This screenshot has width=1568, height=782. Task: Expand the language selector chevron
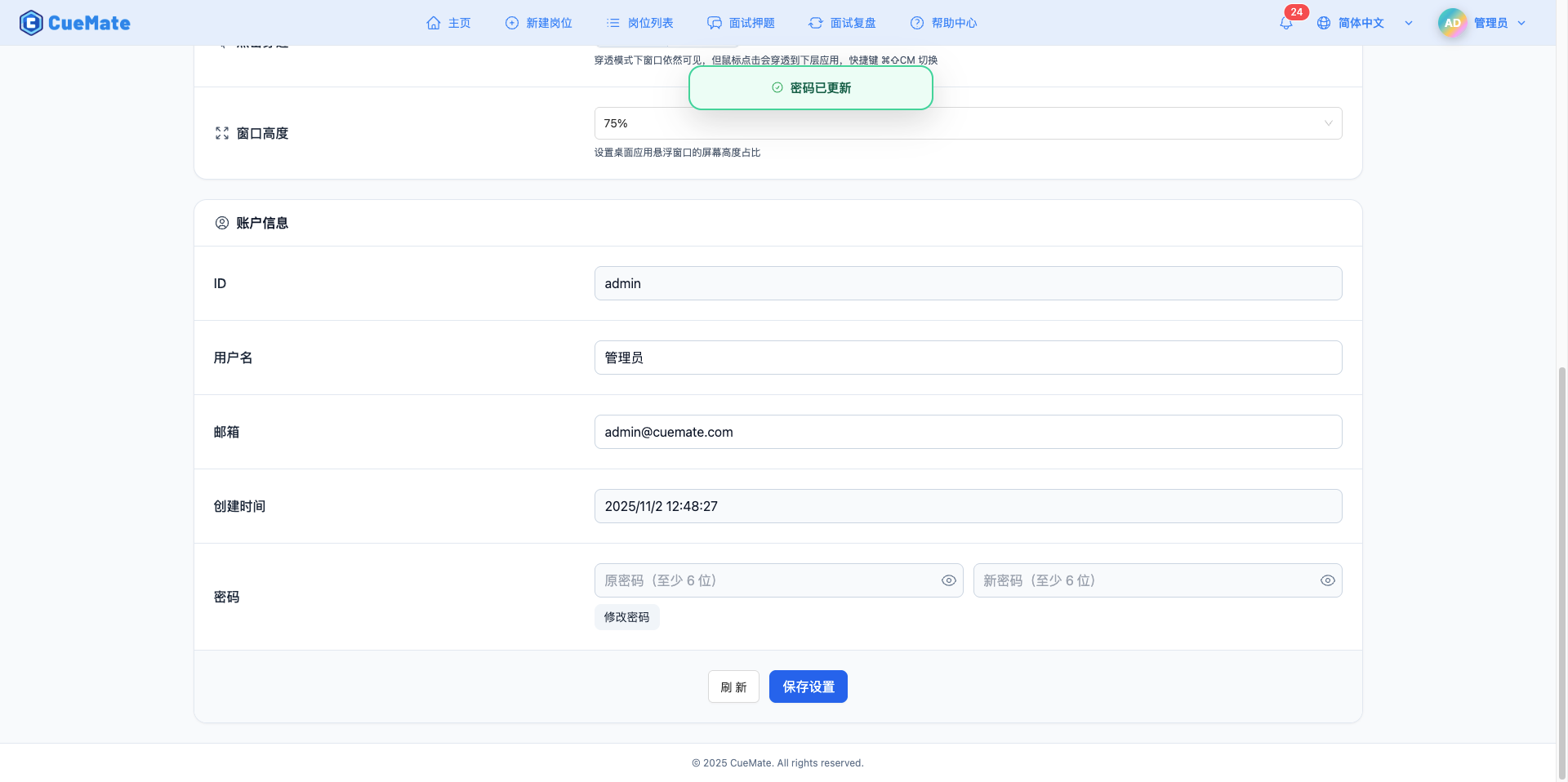click(x=1409, y=23)
